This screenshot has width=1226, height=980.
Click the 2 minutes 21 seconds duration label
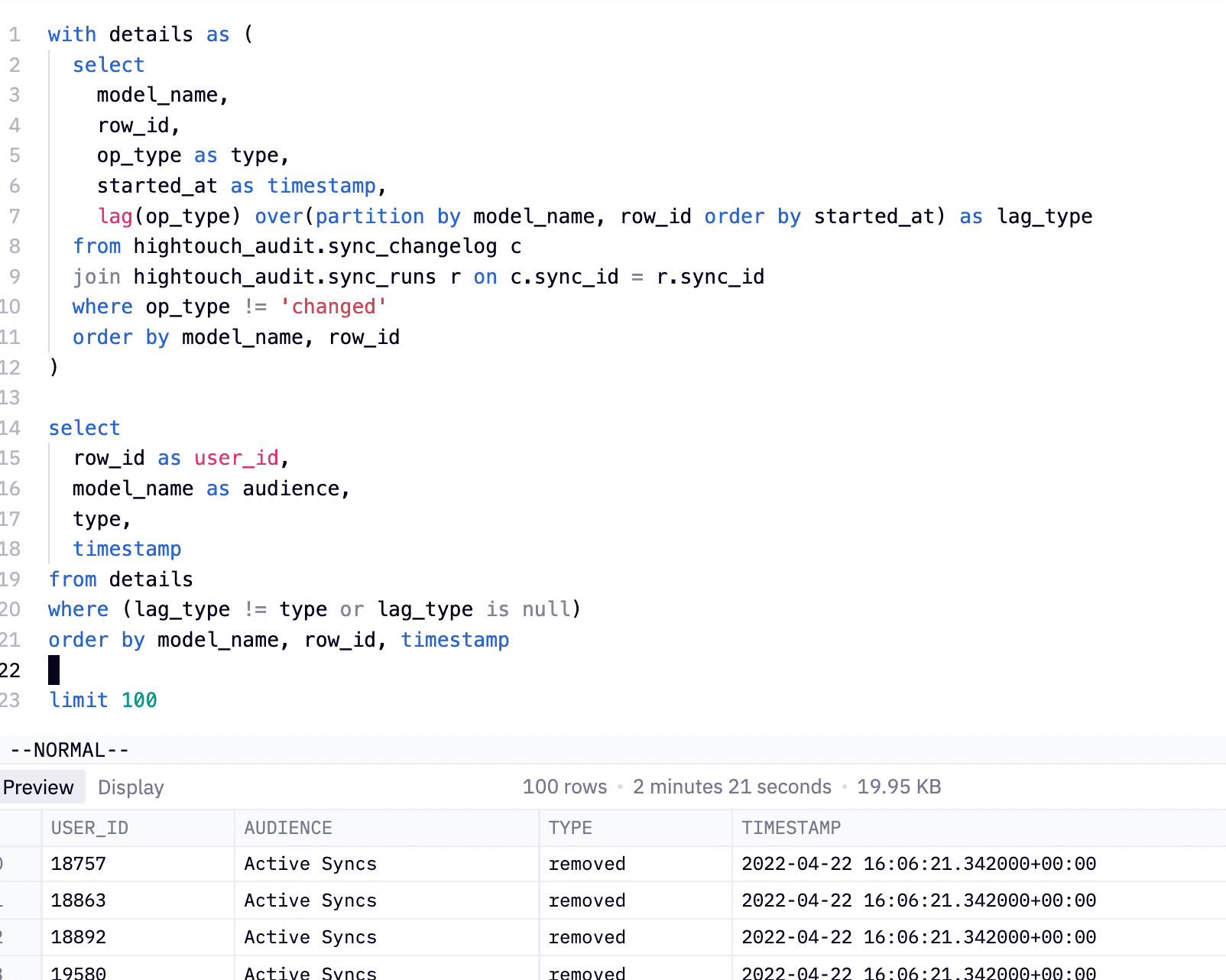pos(731,787)
